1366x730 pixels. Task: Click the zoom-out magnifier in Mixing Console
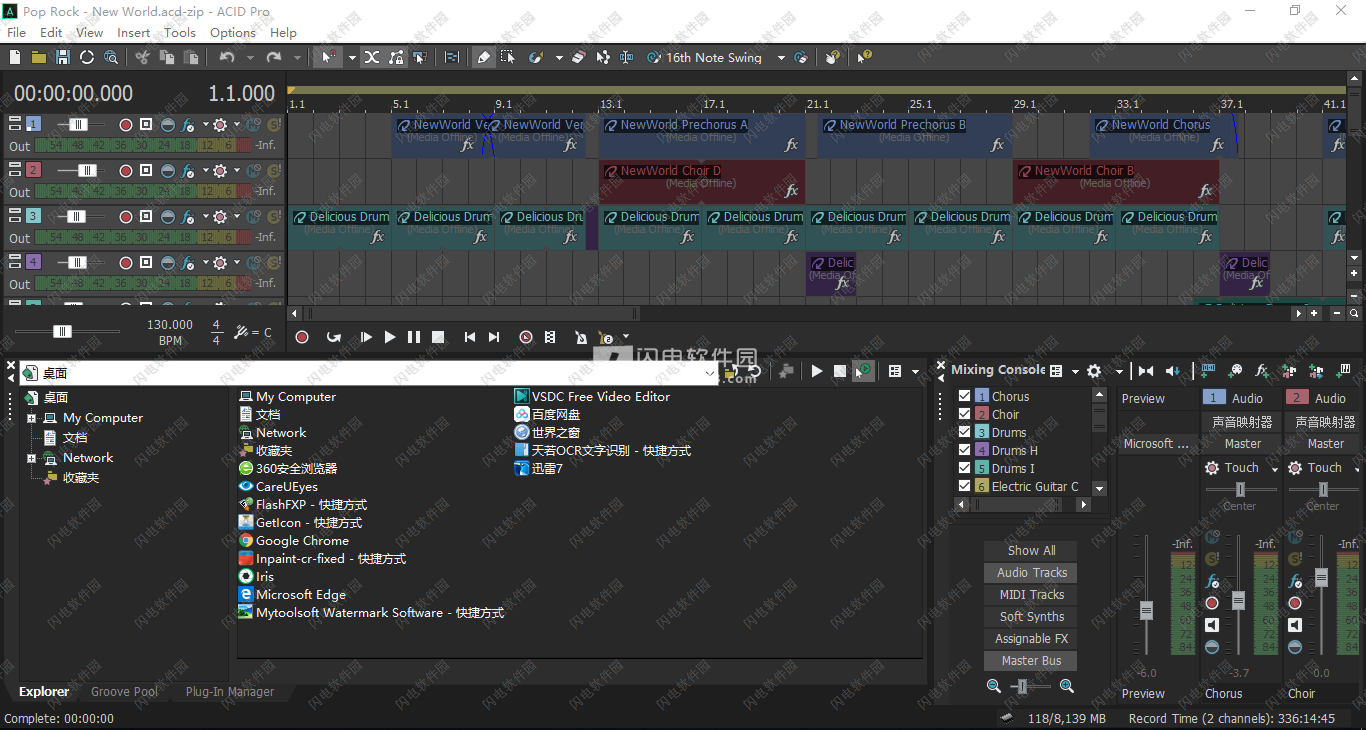[x=993, y=686]
